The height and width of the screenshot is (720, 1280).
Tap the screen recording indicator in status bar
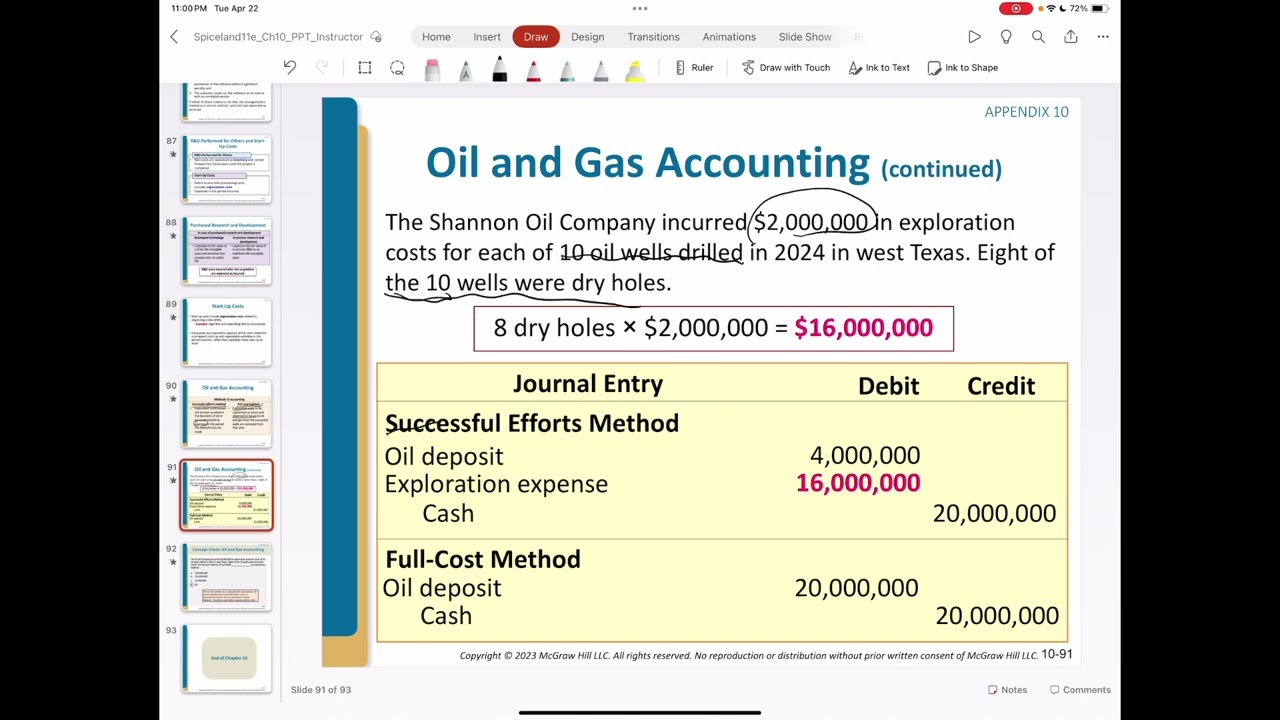point(1016,8)
